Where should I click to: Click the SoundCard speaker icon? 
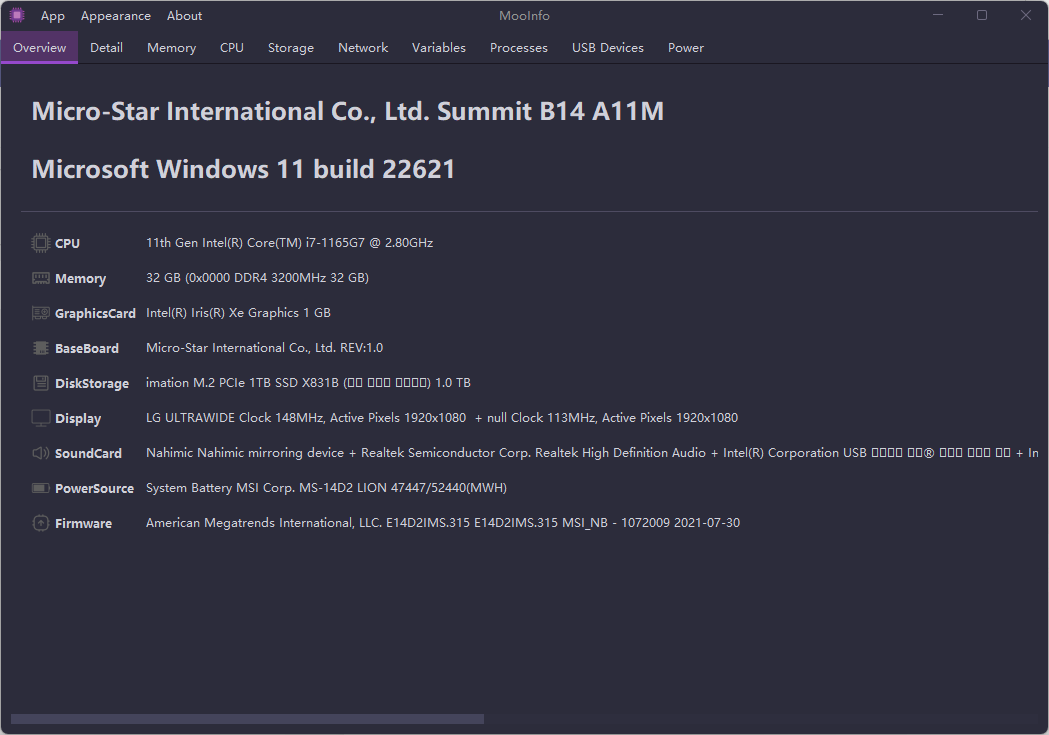(41, 453)
